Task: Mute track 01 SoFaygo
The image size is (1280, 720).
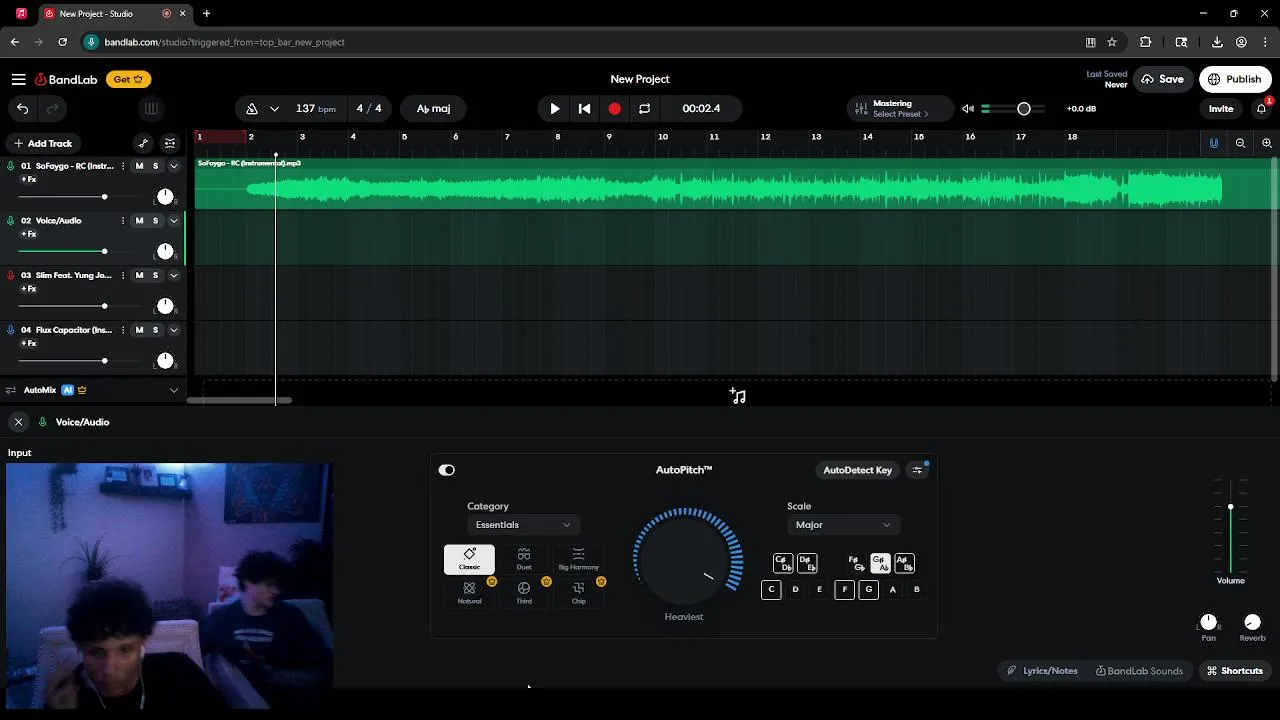Action: (x=139, y=166)
